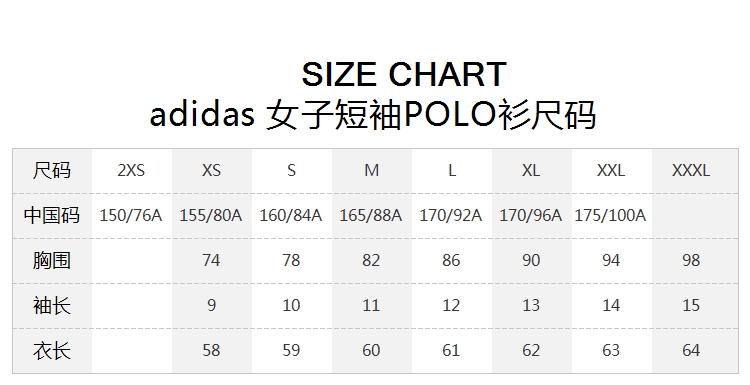Viewport: 750px width, 385px height.
Task: Click the adidas 女子短袖POLO衫尺码 subtitle
Action: (x=373, y=115)
